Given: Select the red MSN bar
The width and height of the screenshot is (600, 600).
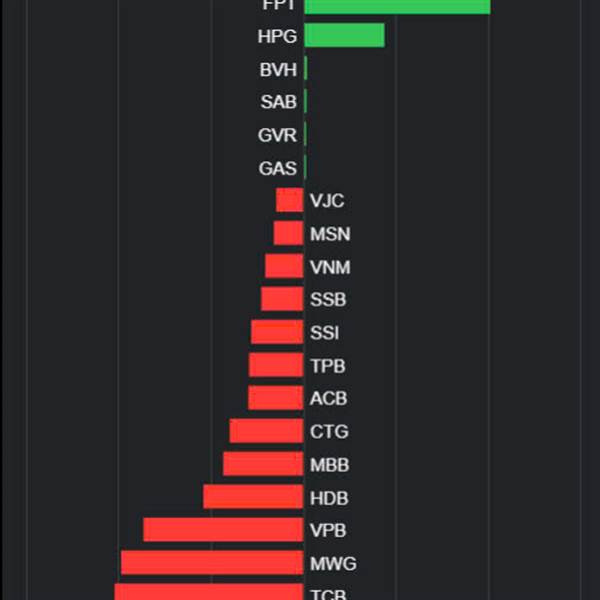Looking at the screenshot, I should (289, 233).
